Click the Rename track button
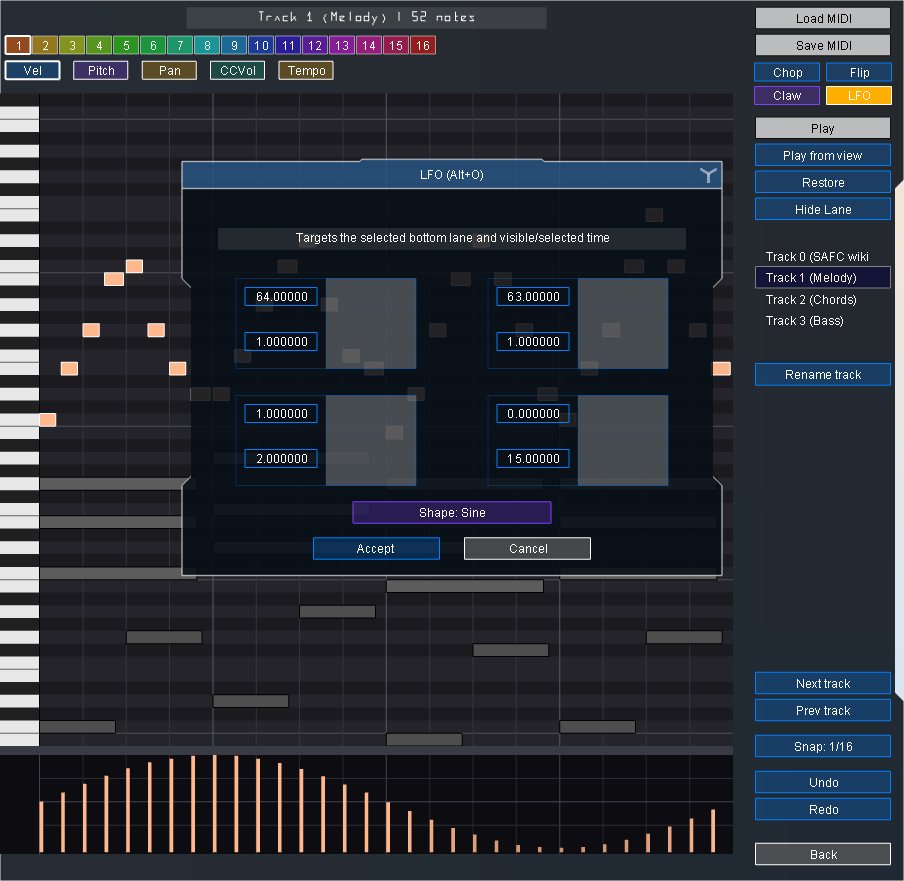This screenshot has height=881, width=904. 823,375
